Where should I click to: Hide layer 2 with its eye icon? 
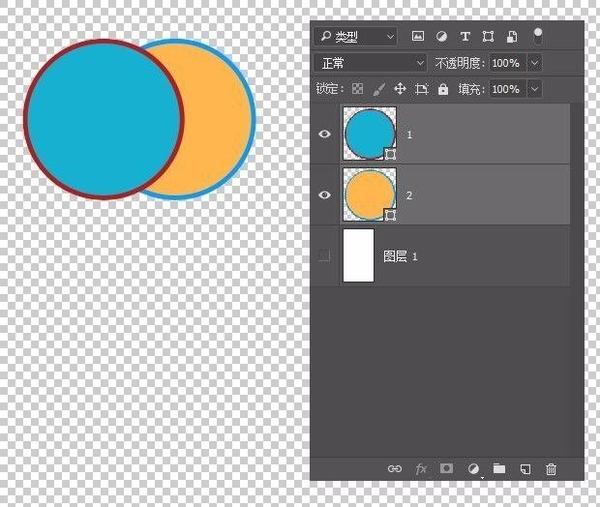coord(324,195)
